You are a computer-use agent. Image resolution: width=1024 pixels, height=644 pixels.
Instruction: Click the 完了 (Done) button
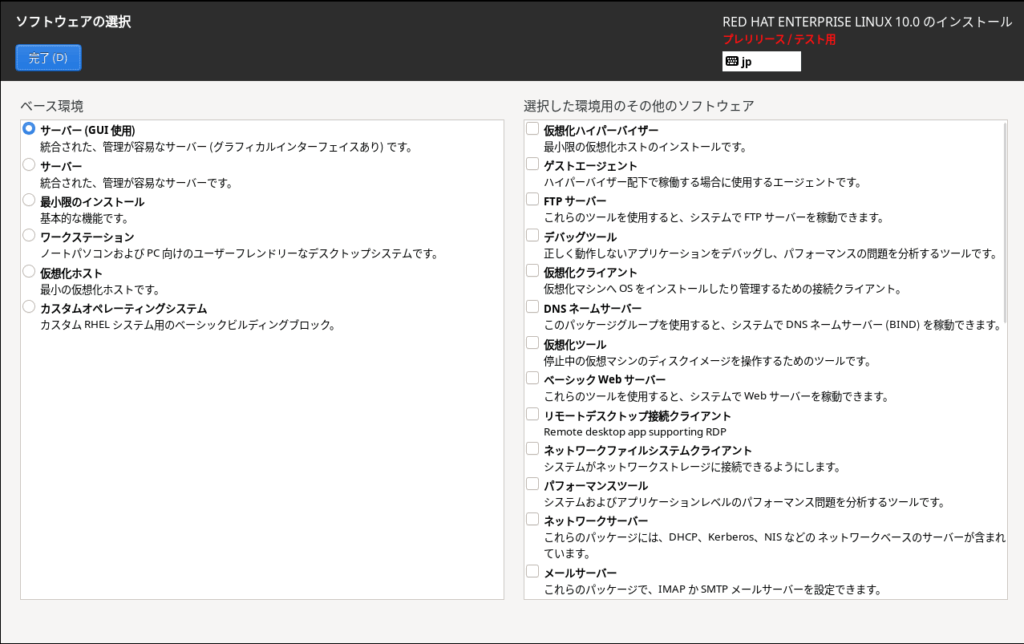(x=48, y=58)
